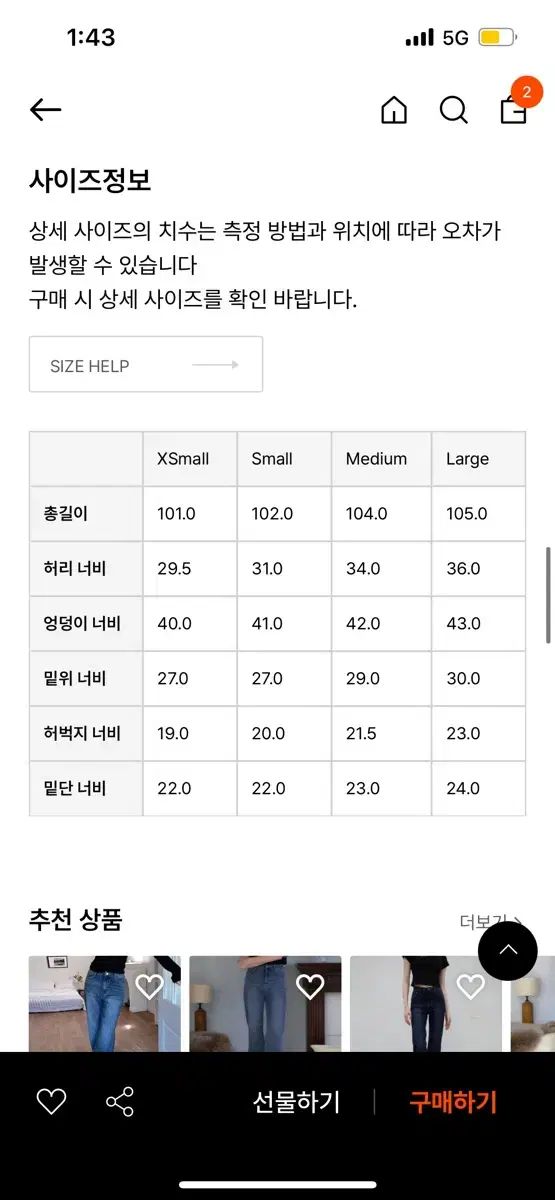The image size is (555, 1200).
Task: Open the SIZE HELP guide
Action: [x=146, y=364]
